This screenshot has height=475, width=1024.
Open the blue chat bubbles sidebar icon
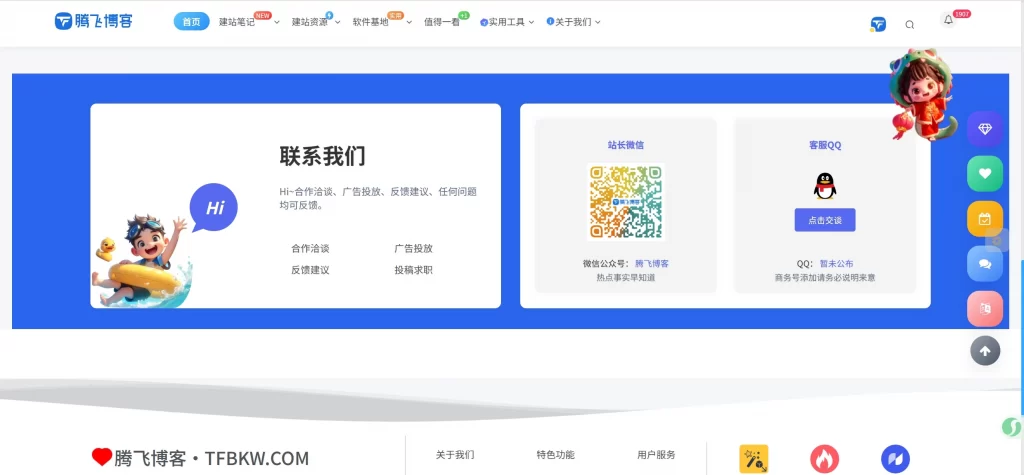pyautogui.click(x=985, y=264)
